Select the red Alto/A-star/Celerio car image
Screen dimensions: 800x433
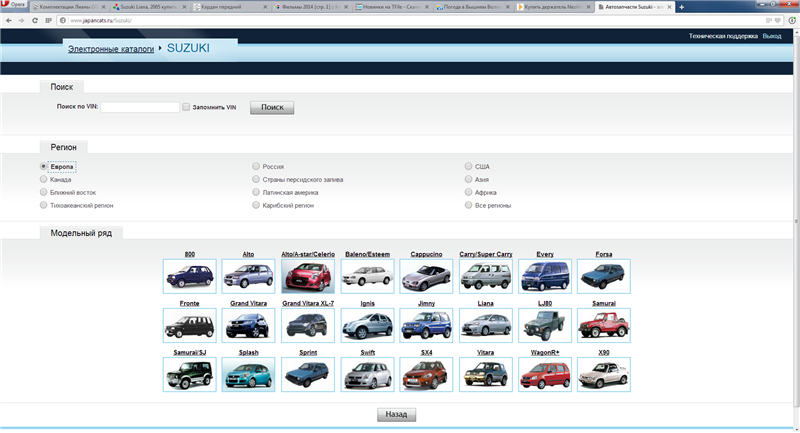click(308, 276)
